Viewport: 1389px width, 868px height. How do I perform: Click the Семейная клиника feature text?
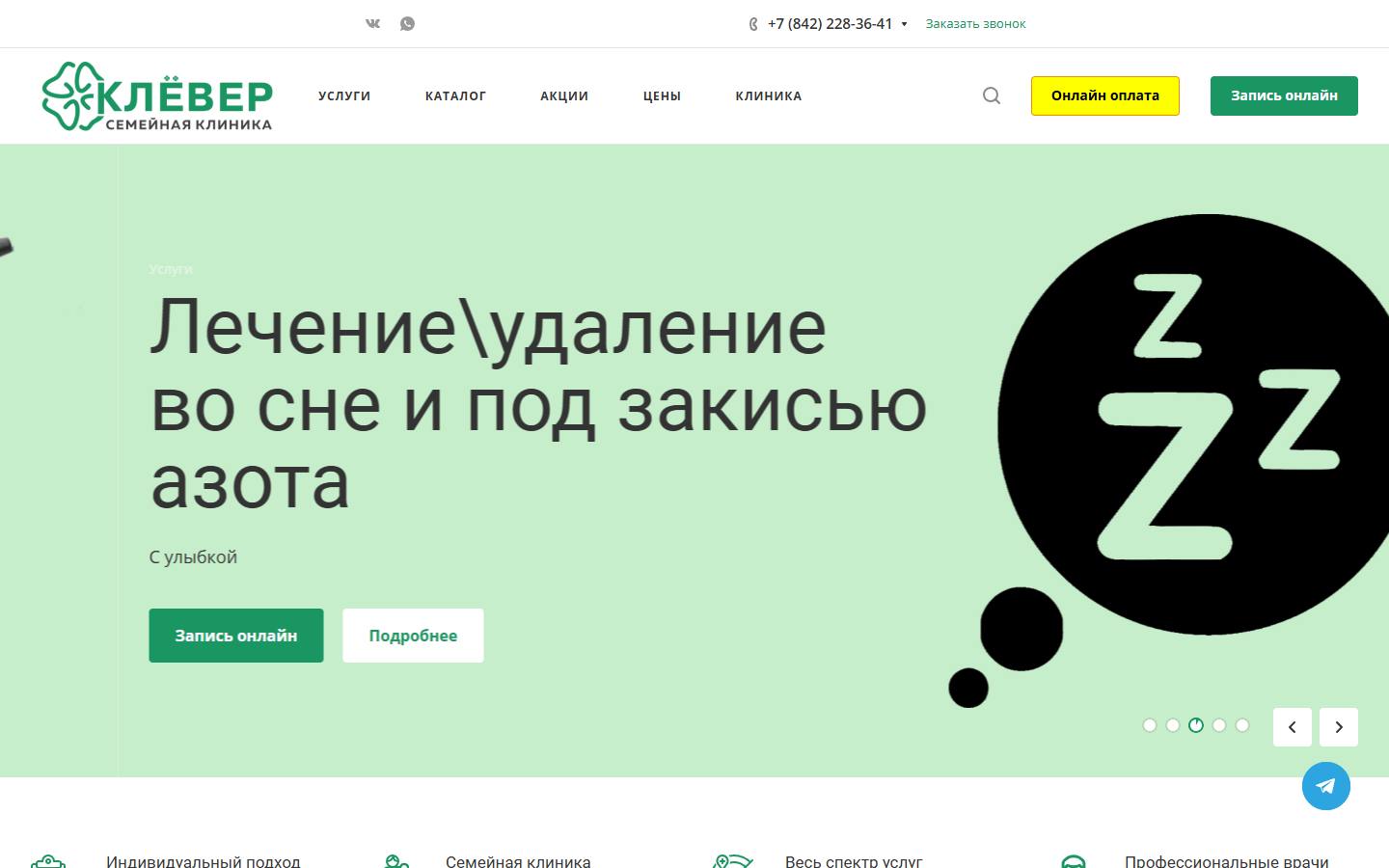click(518, 861)
